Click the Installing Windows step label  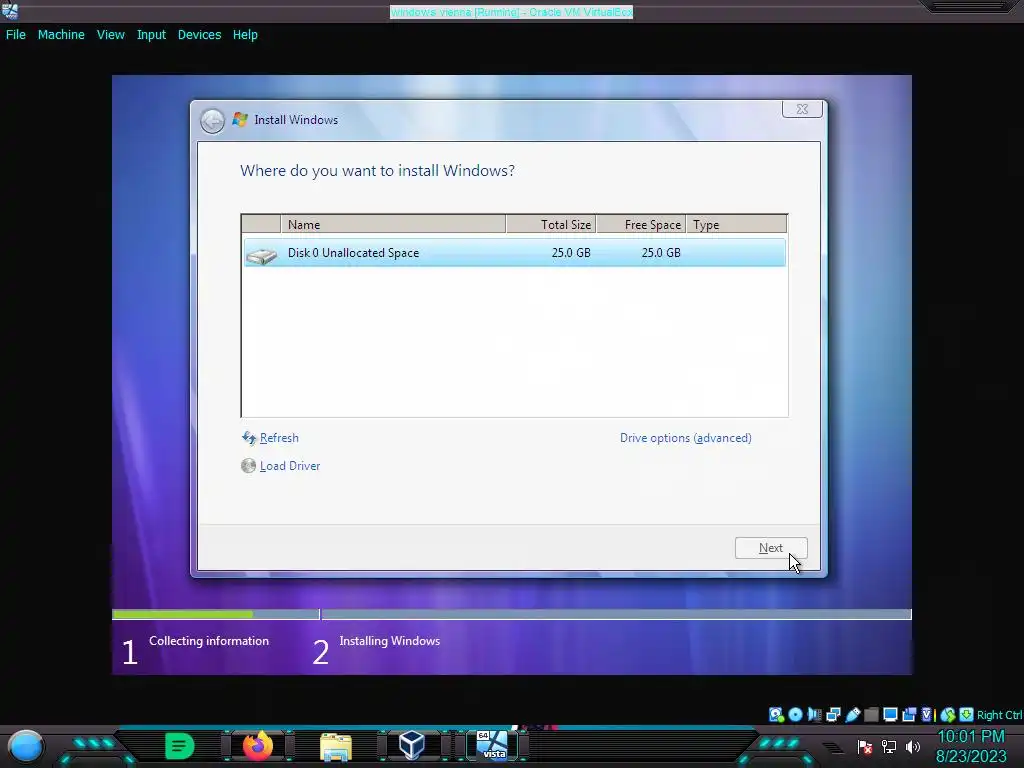click(x=390, y=641)
